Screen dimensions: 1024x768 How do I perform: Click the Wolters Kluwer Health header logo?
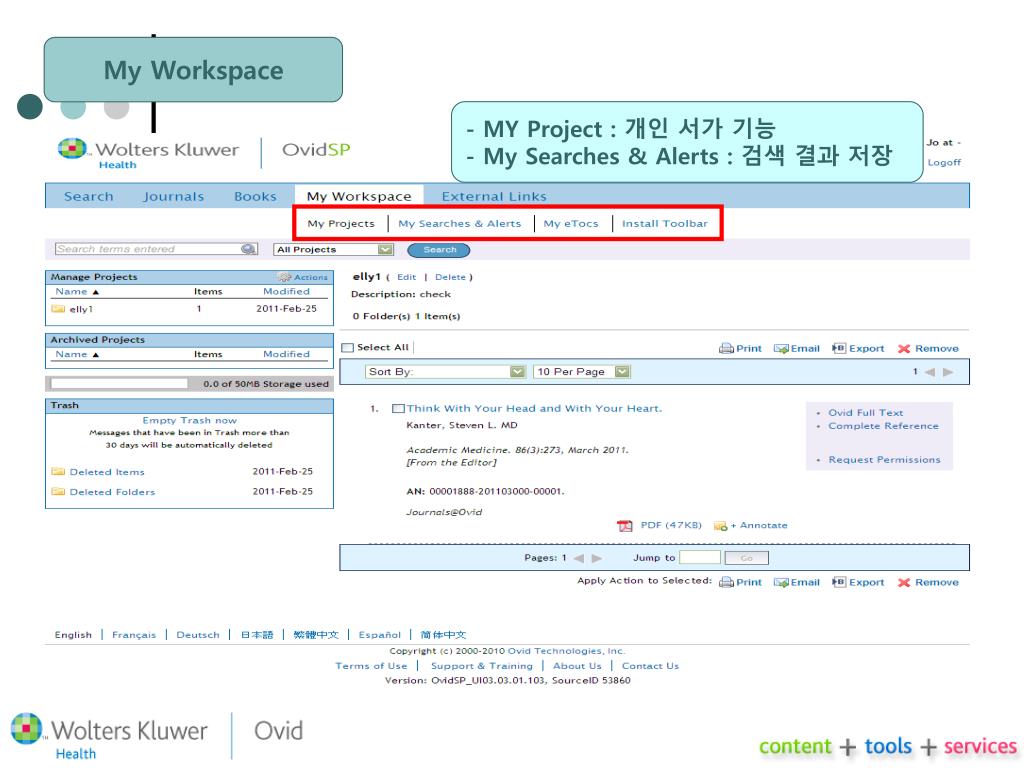click(148, 153)
